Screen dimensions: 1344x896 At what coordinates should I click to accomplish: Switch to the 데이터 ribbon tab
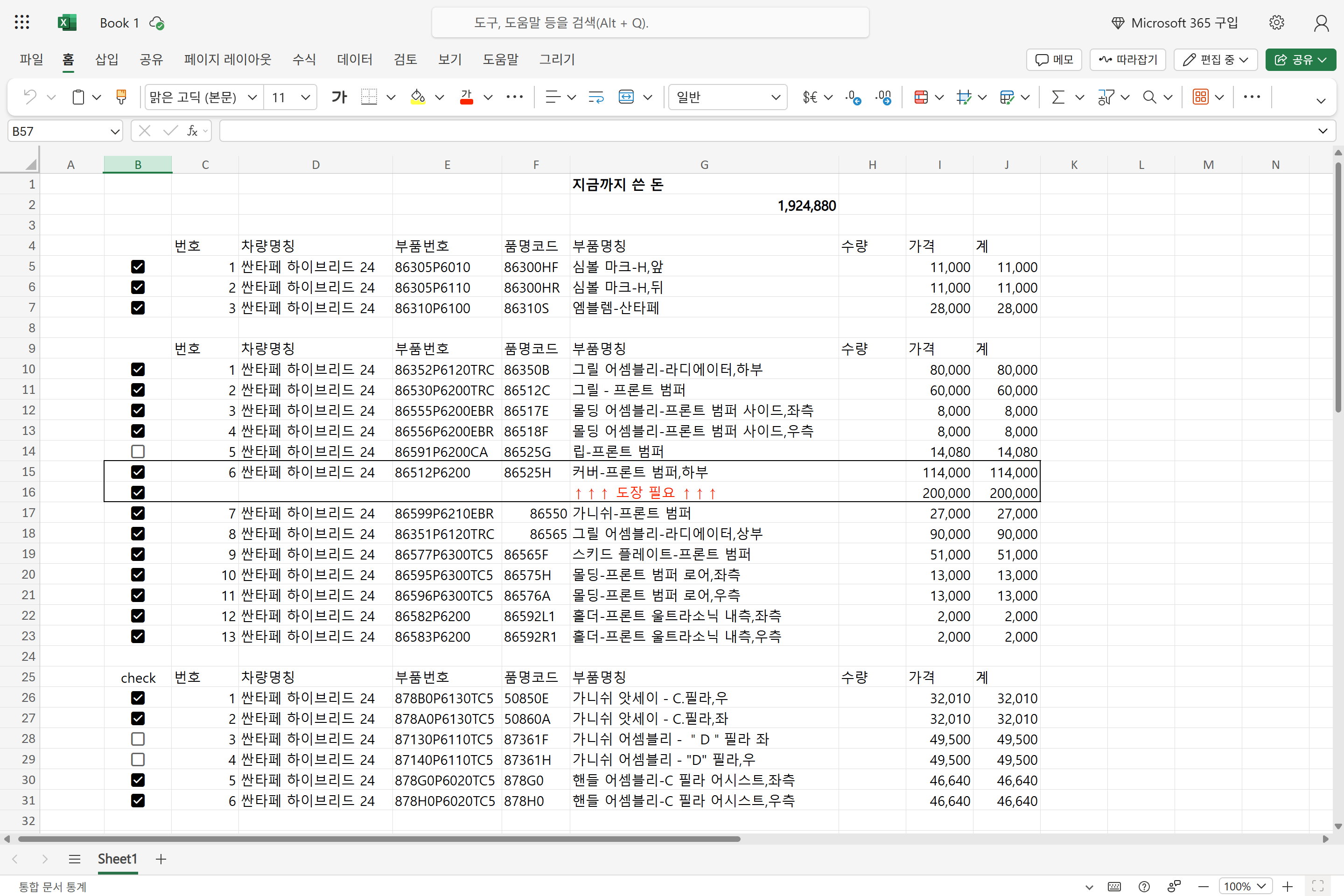354,59
